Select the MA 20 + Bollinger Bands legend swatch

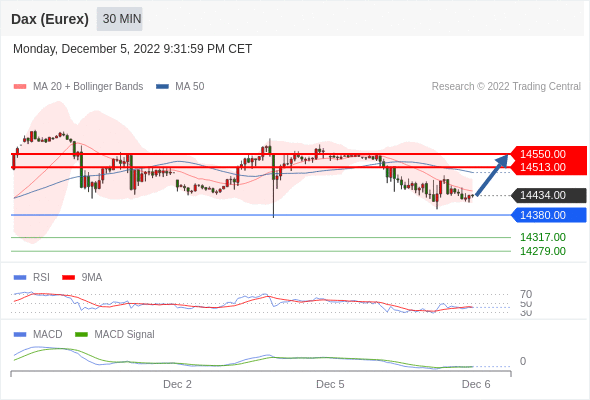[20, 87]
